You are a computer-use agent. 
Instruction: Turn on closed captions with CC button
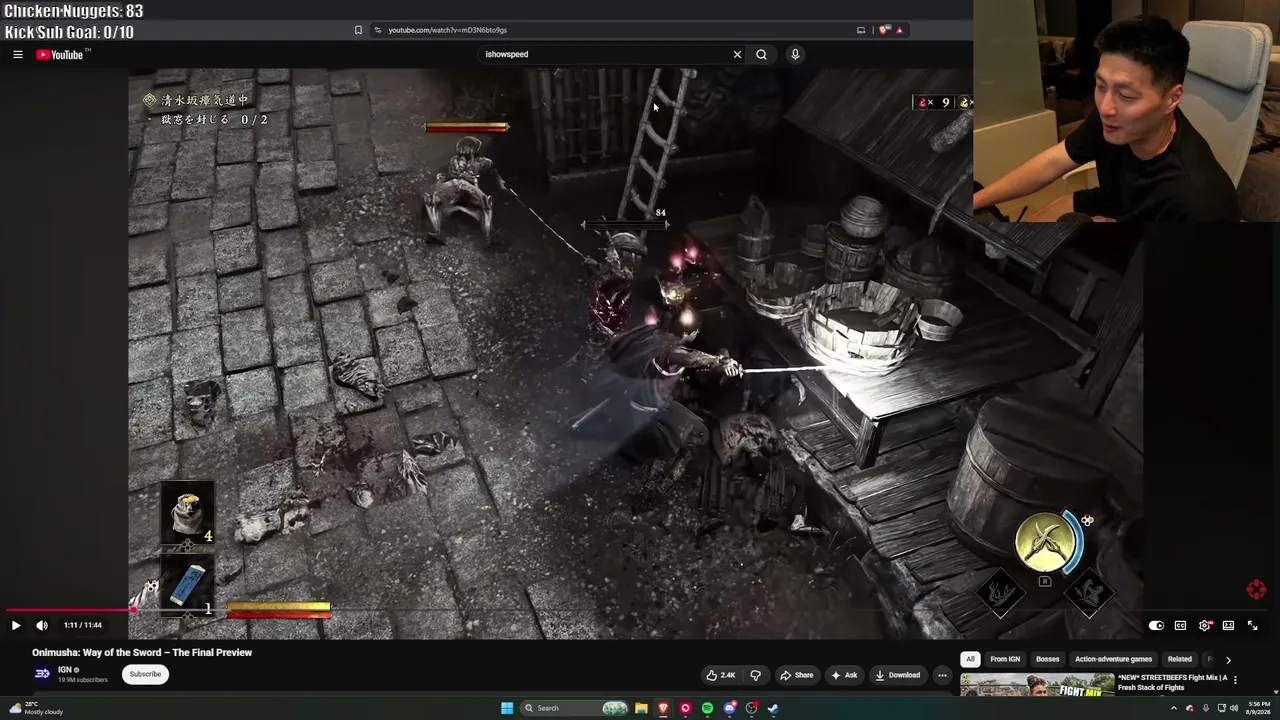(1180, 625)
